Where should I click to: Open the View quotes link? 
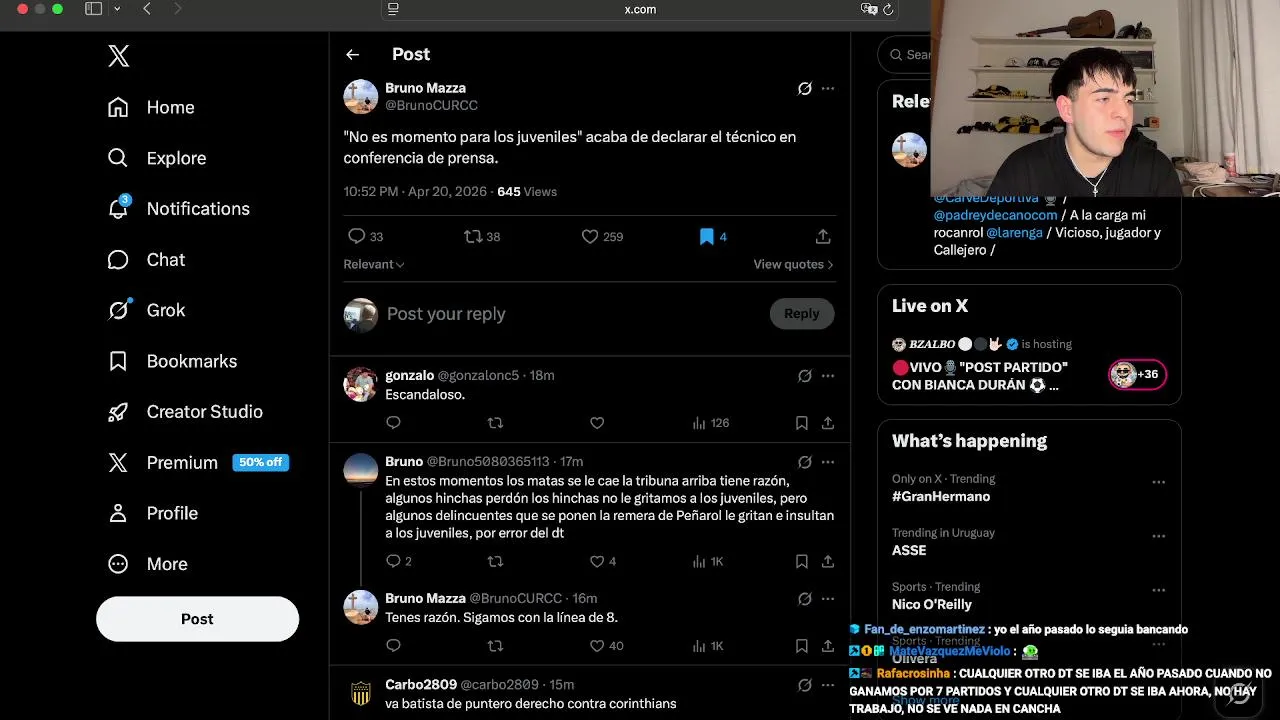pyautogui.click(x=794, y=264)
